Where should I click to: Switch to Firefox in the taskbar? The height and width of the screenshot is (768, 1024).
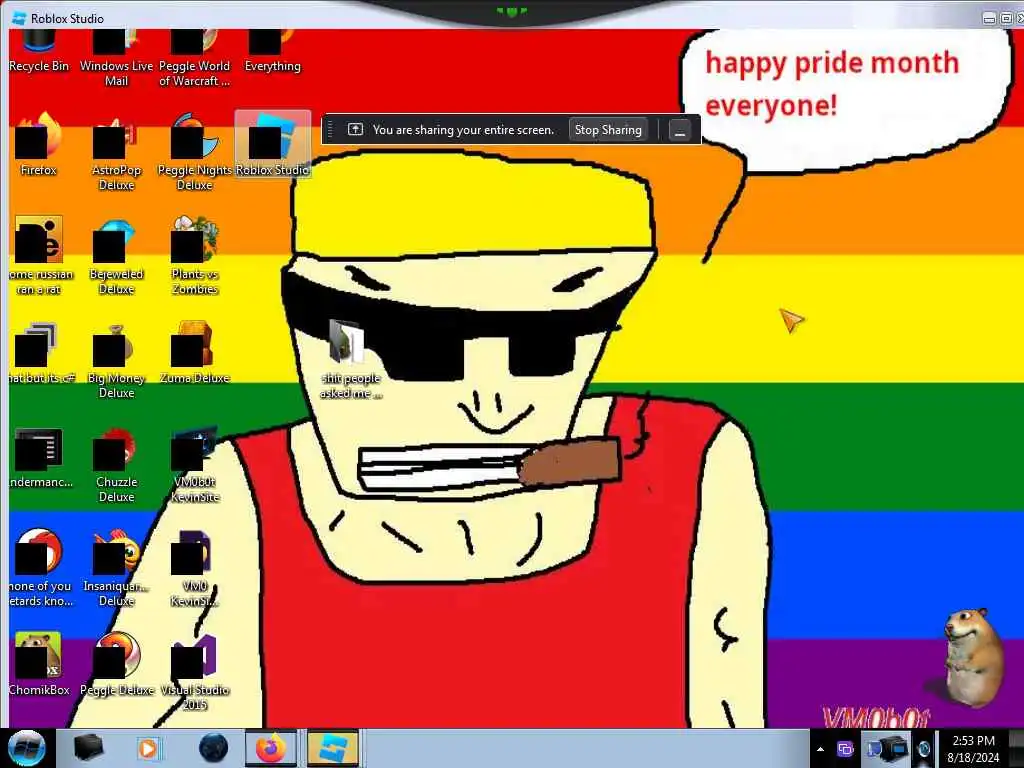270,748
